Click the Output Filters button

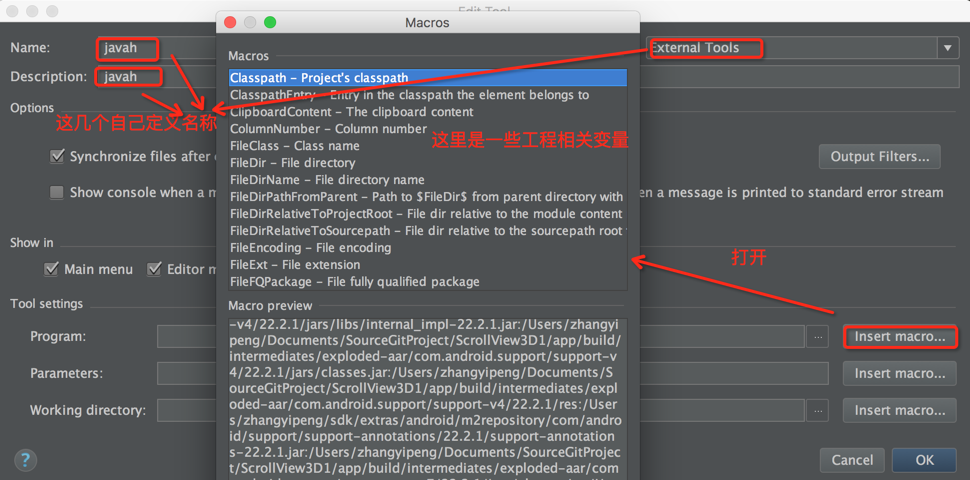tap(879, 157)
